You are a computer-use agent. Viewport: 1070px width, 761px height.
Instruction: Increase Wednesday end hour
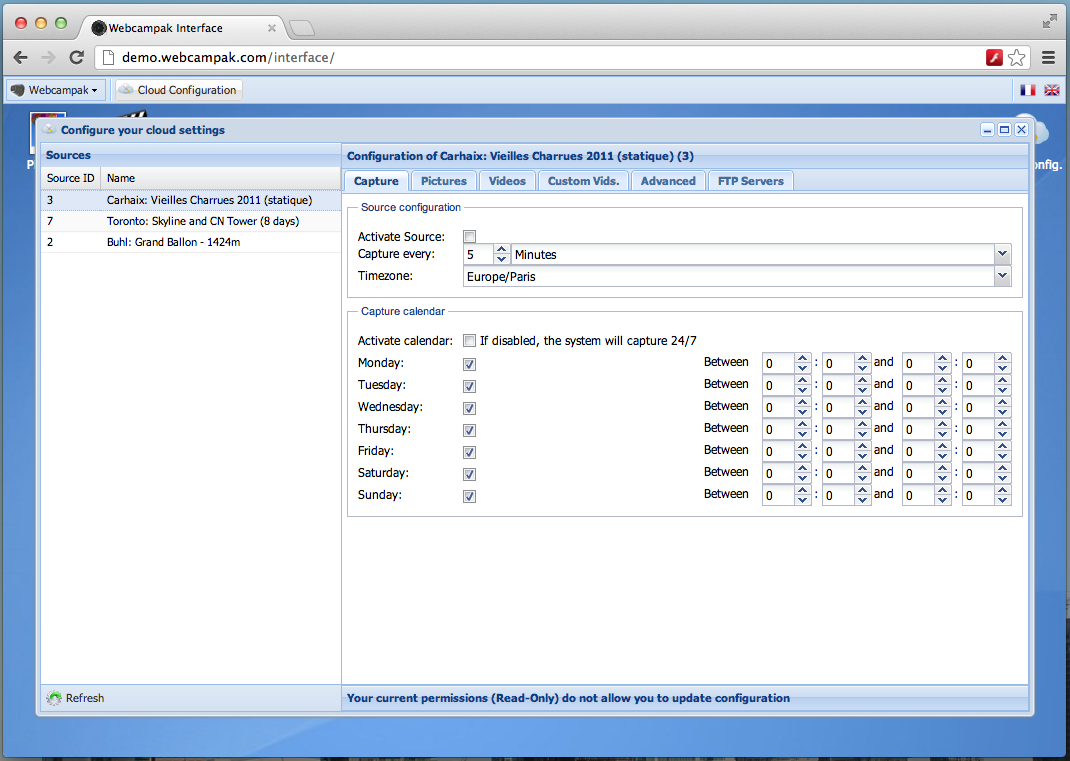click(942, 402)
